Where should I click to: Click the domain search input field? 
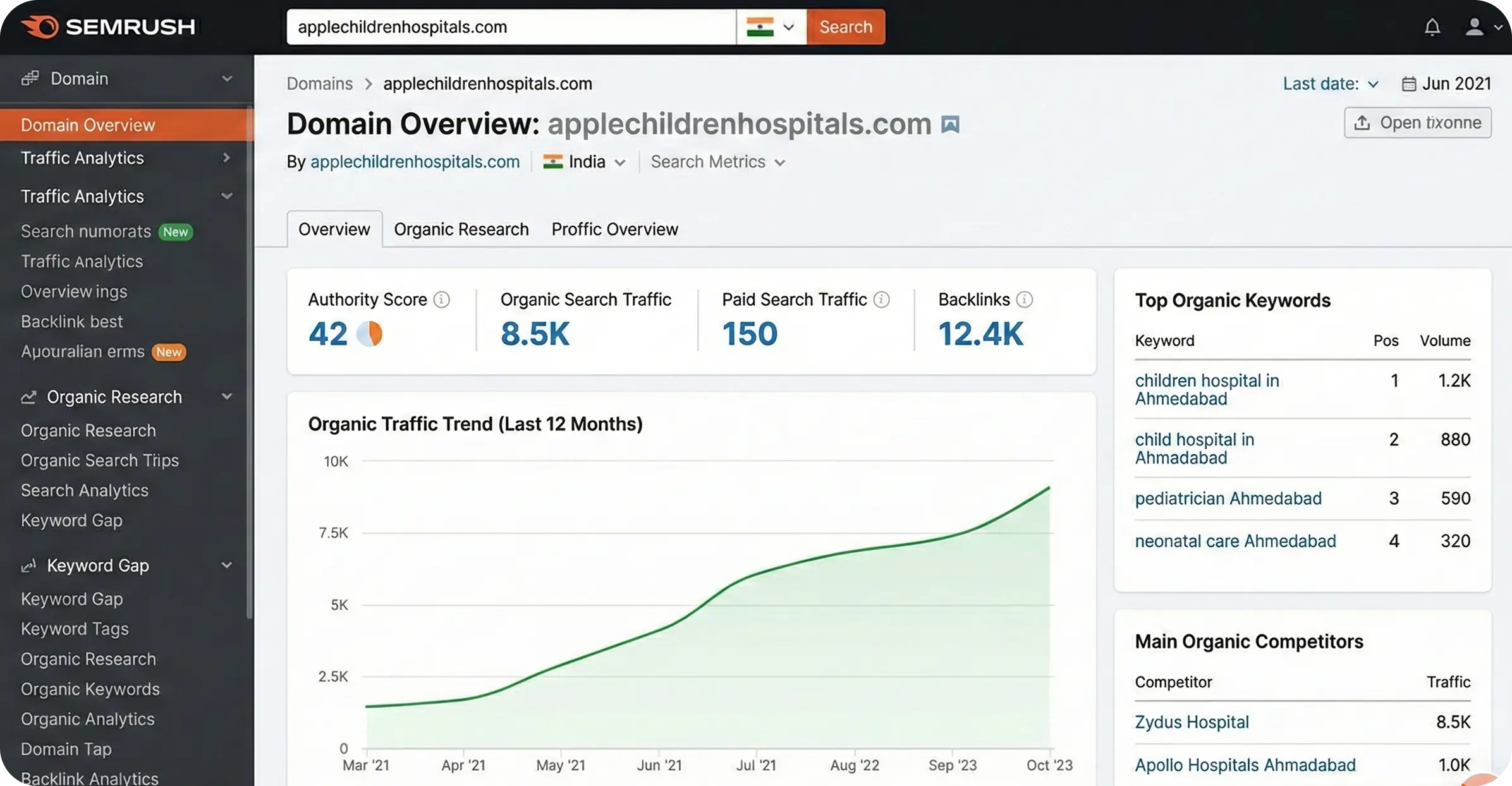tap(511, 27)
